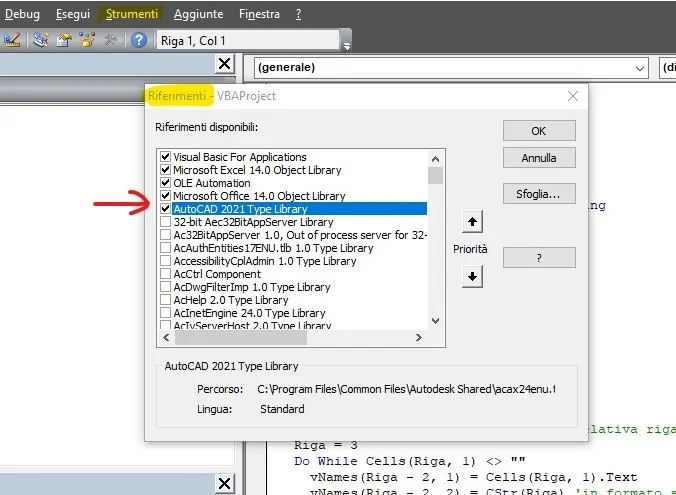Click the Design Mode toolbar icon
The height and width of the screenshot is (495, 676).
click(x=13, y=41)
